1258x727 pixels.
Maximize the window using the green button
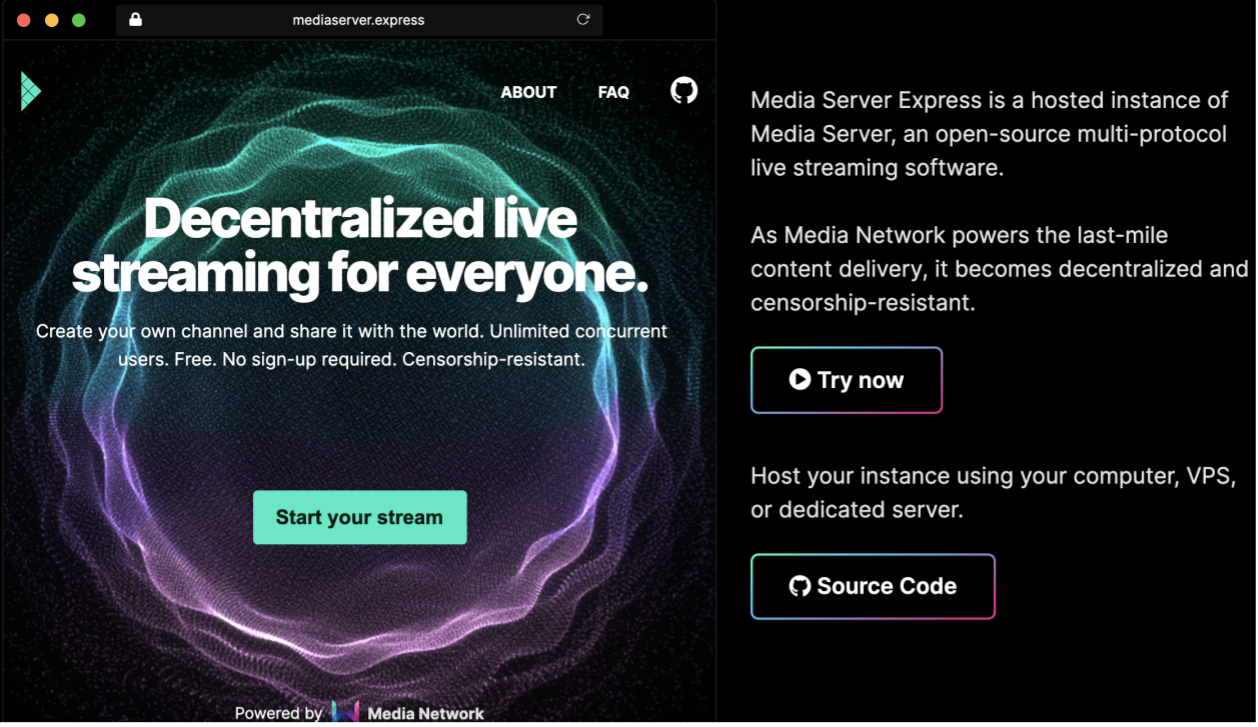click(79, 20)
